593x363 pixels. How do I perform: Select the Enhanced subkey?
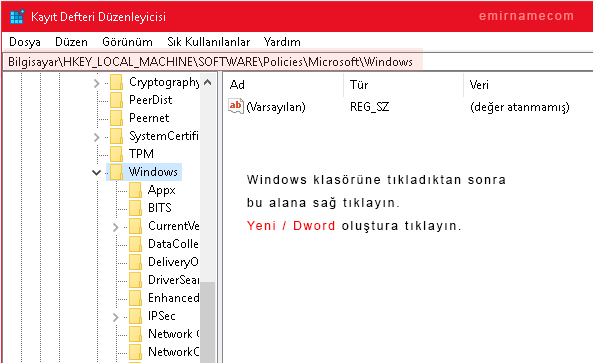tap(173, 298)
